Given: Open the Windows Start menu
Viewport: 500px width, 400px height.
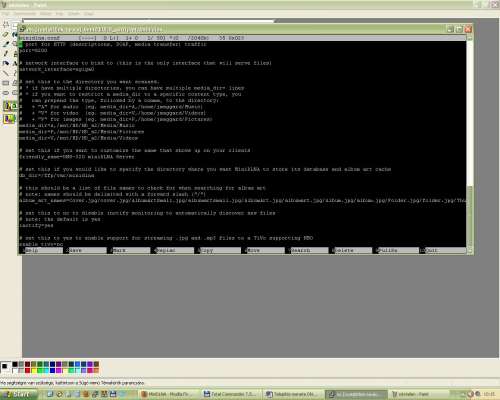Looking at the screenshot, I should click(19, 394).
